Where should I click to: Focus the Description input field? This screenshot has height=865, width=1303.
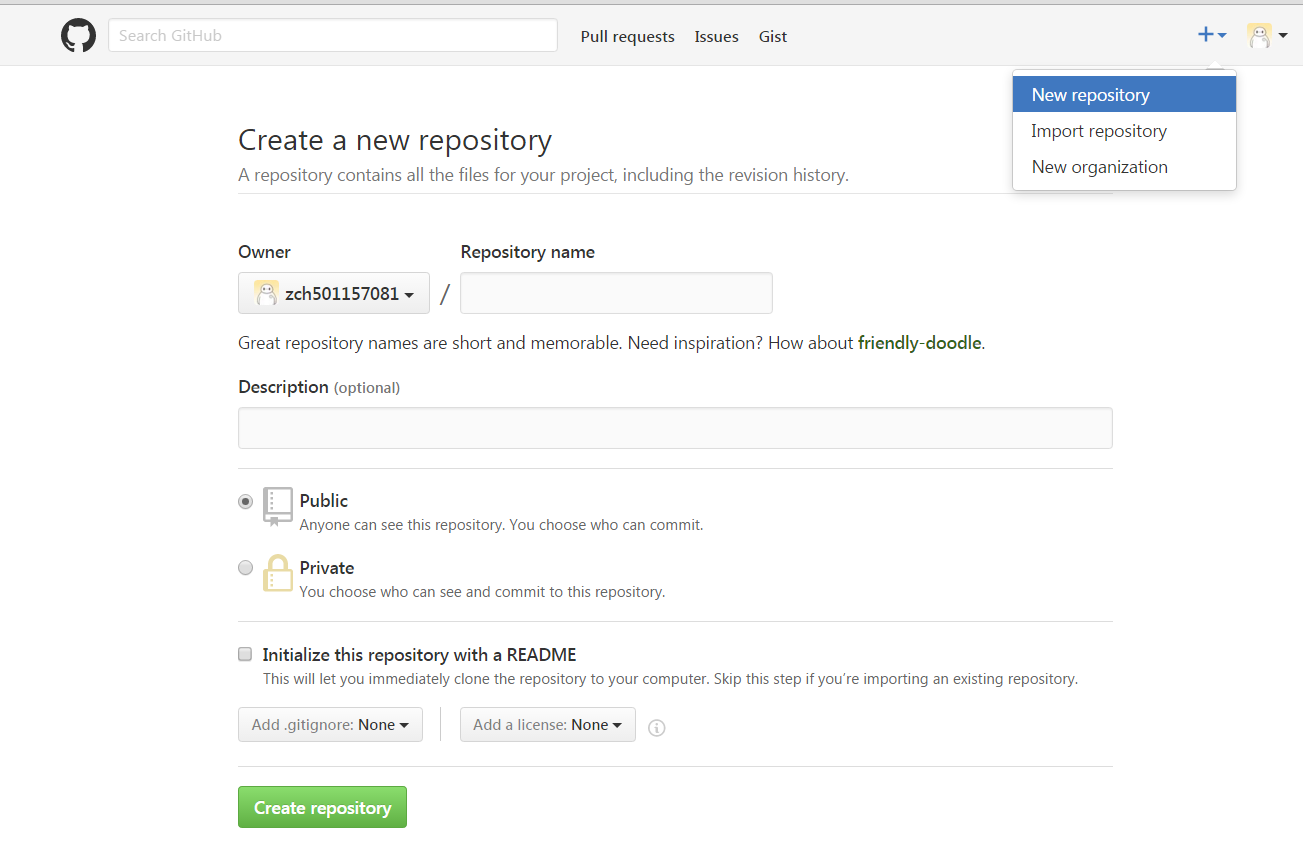pyautogui.click(x=675, y=428)
